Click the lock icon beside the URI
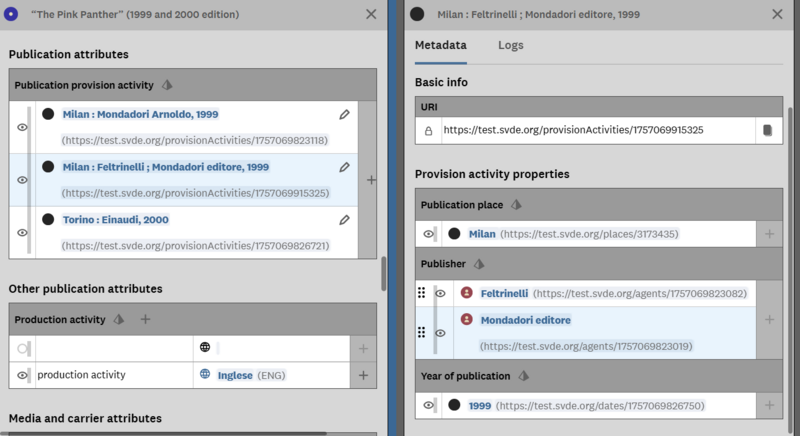 click(429, 131)
